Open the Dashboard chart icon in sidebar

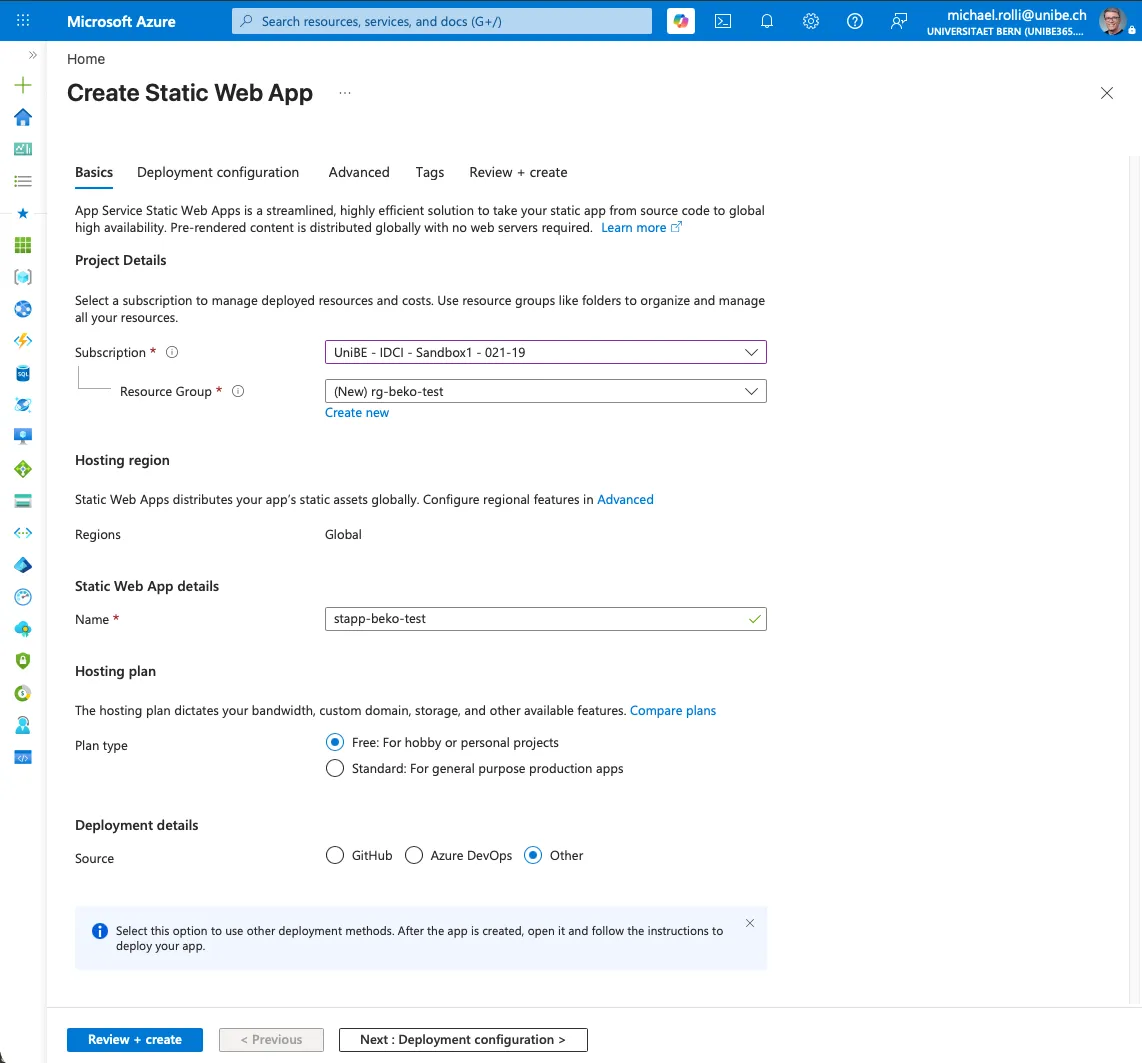pos(23,149)
